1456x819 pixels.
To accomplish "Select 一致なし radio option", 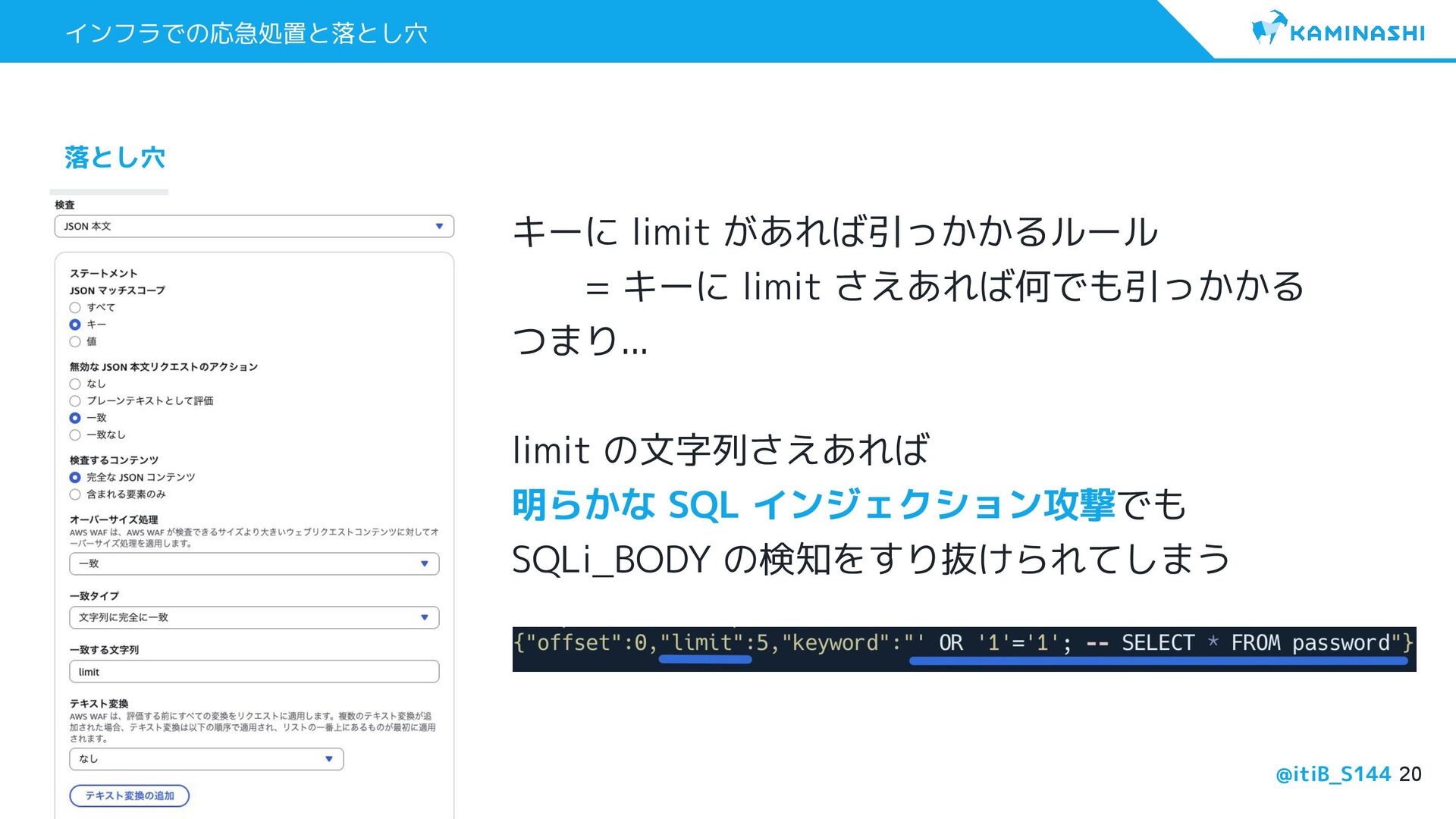I will pyautogui.click(x=75, y=435).
